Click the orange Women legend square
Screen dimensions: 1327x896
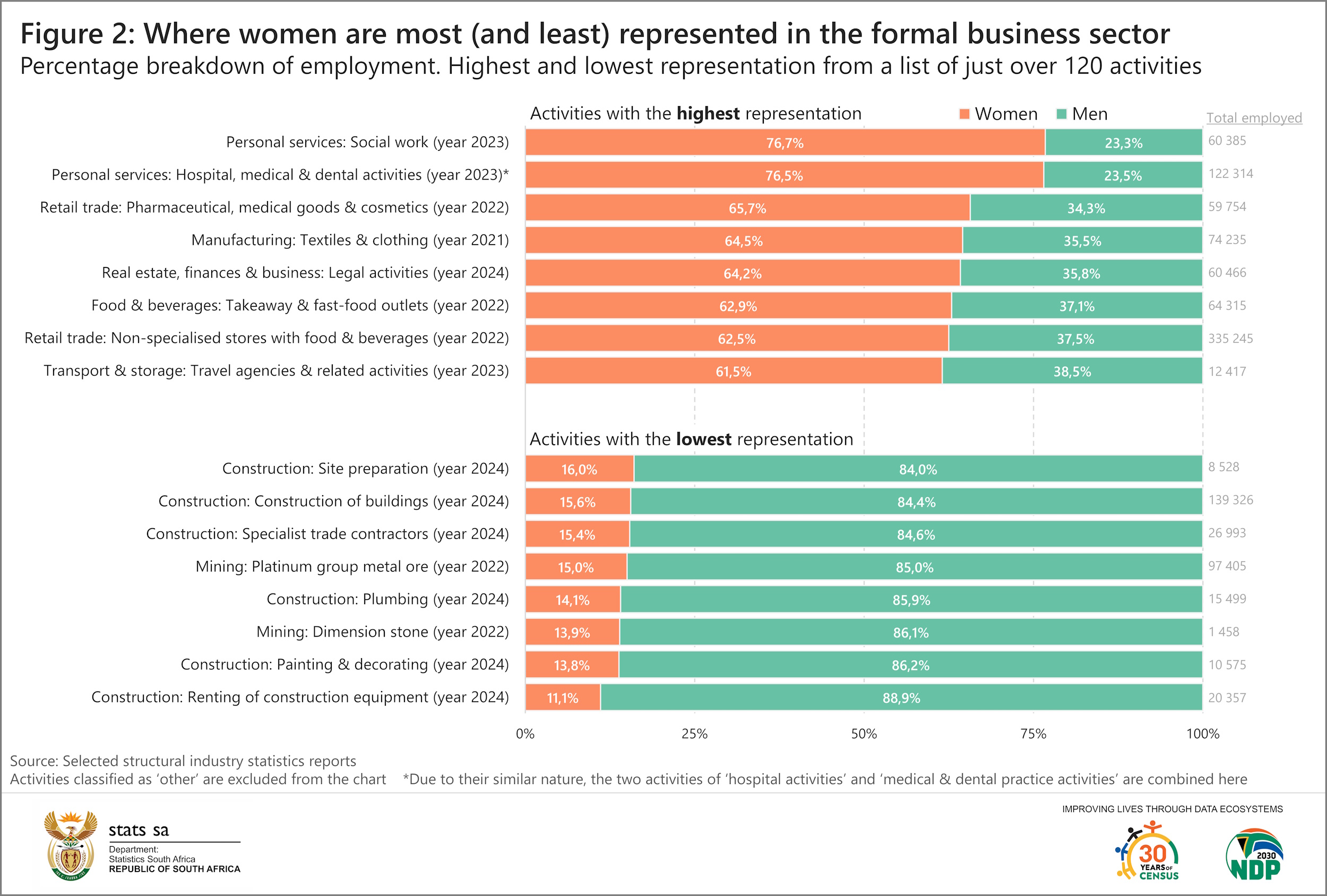(964, 114)
